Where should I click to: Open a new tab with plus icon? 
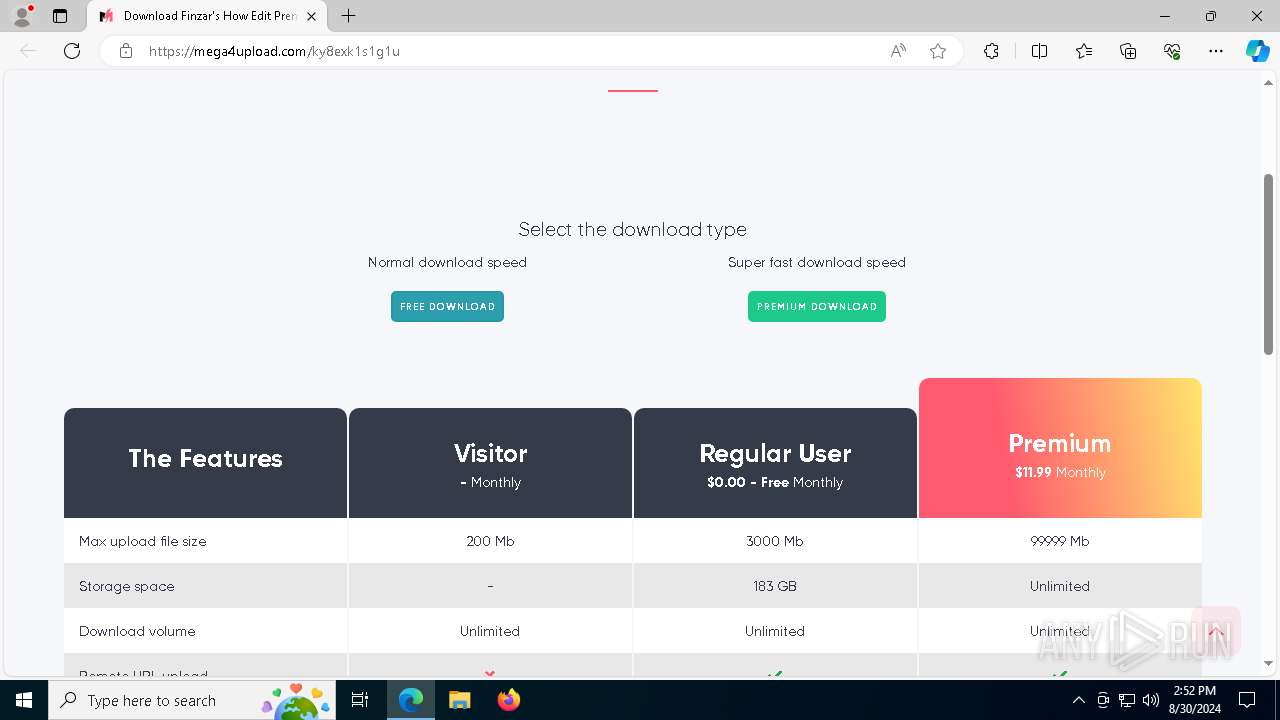[348, 16]
